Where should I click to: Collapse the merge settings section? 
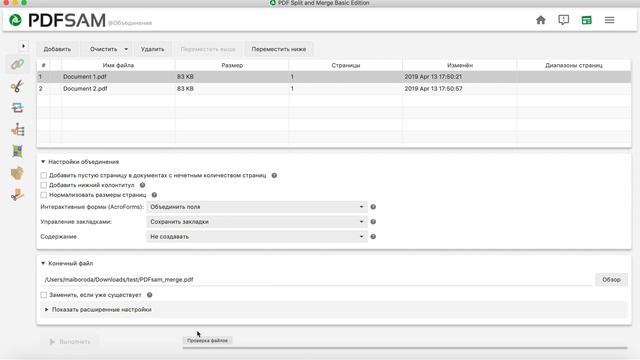(43, 162)
